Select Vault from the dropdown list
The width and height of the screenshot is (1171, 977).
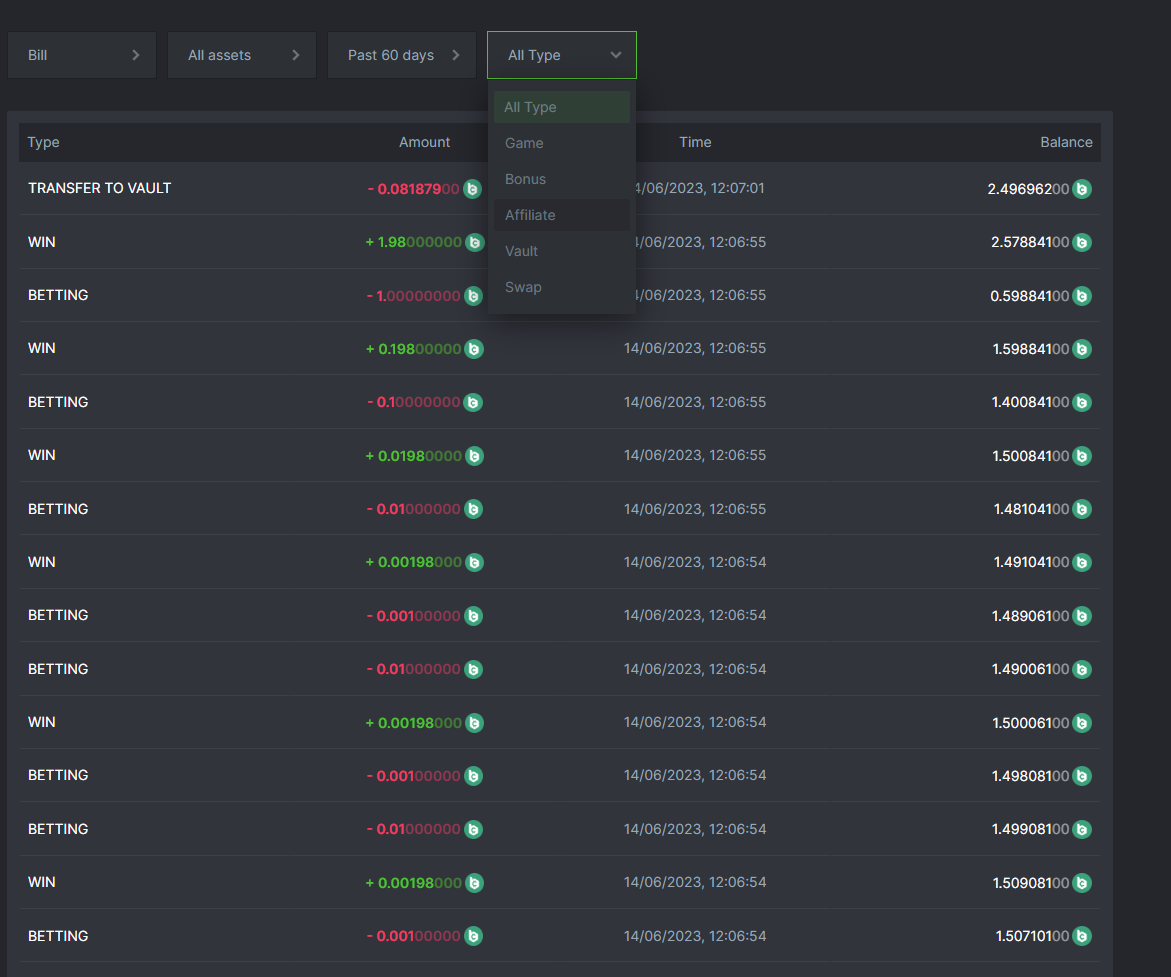tap(521, 251)
